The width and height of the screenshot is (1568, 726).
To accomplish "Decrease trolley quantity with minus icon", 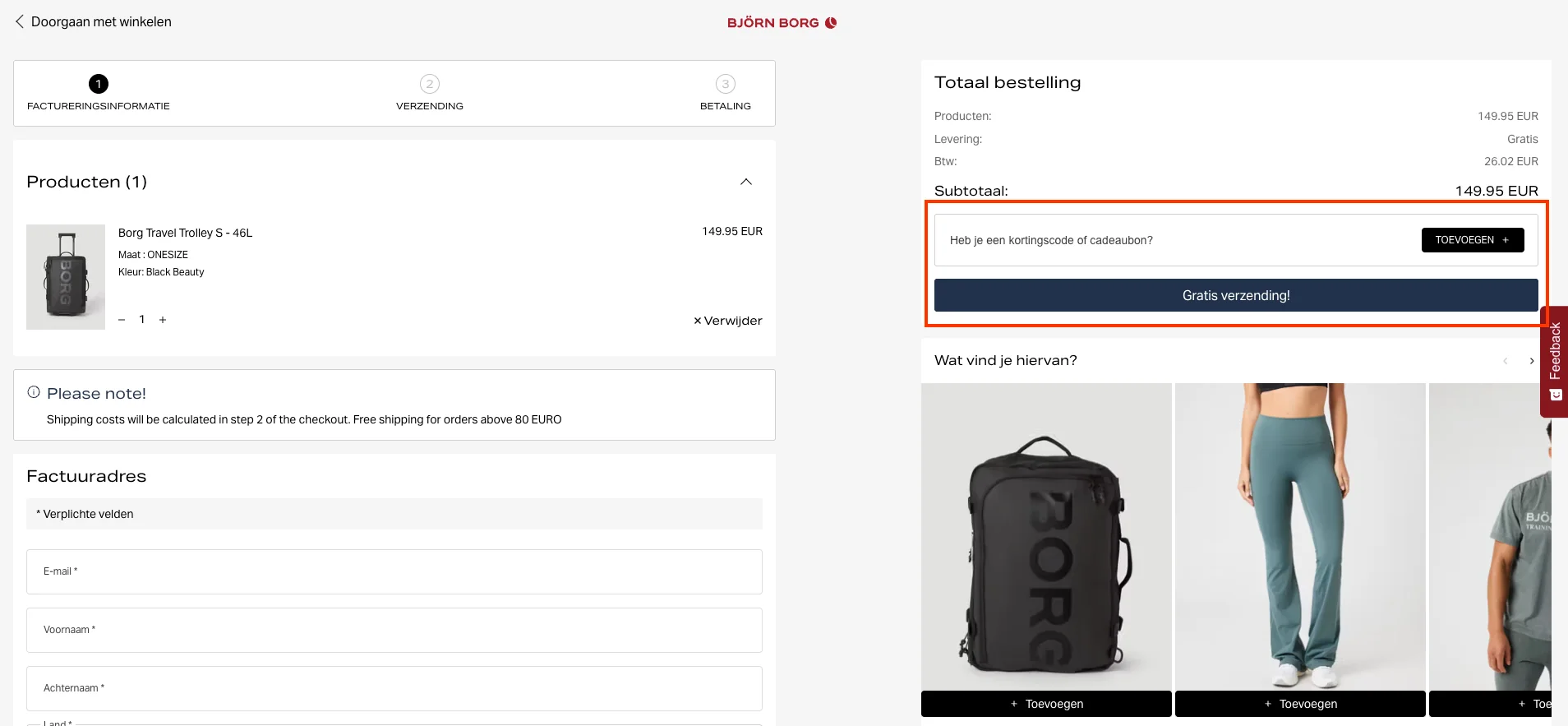I will coord(122,320).
